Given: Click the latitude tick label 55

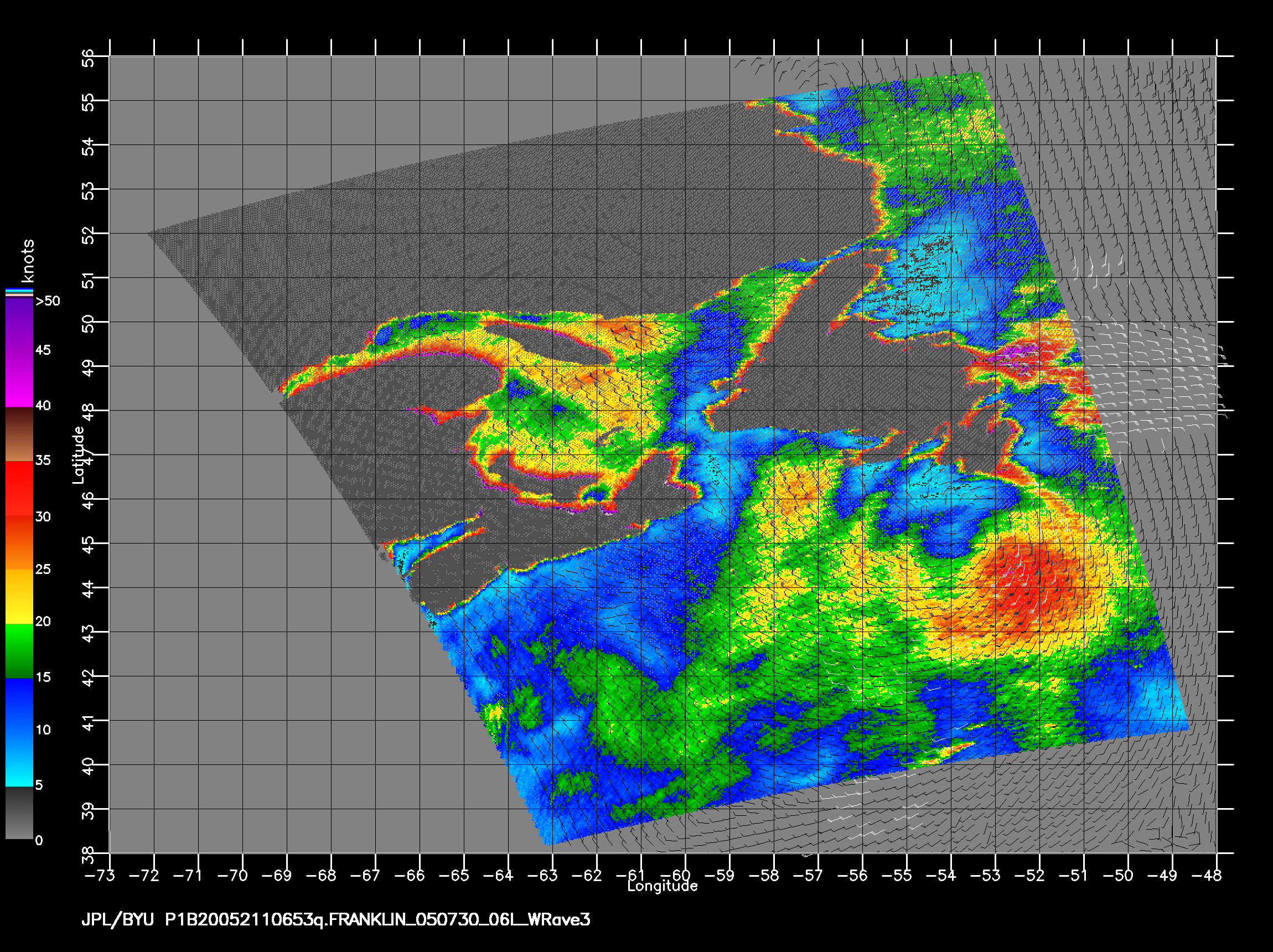Looking at the screenshot, I should (x=88, y=104).
